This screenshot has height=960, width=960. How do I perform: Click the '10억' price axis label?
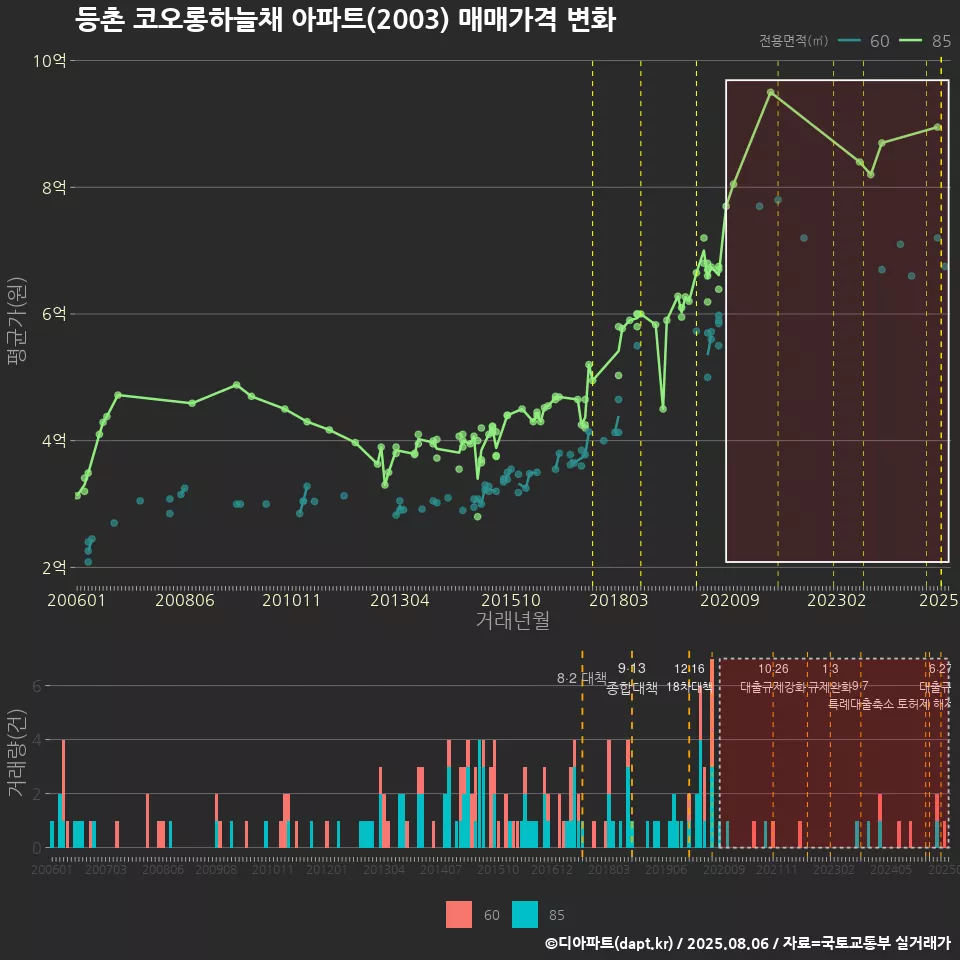(x=49, y=61)
